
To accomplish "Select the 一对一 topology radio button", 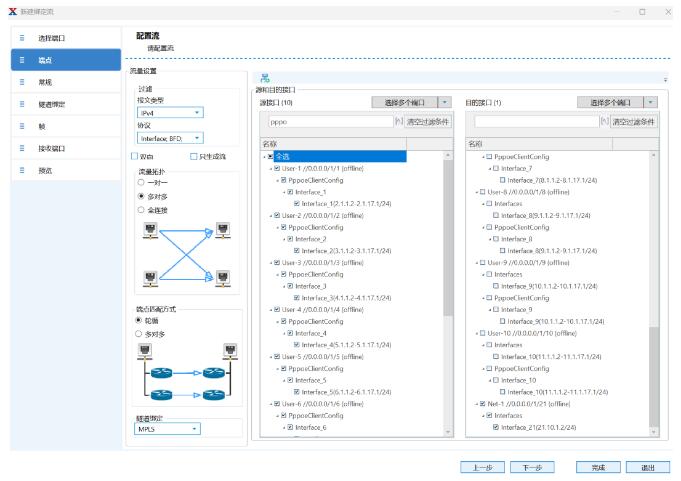I will point(141,183).
